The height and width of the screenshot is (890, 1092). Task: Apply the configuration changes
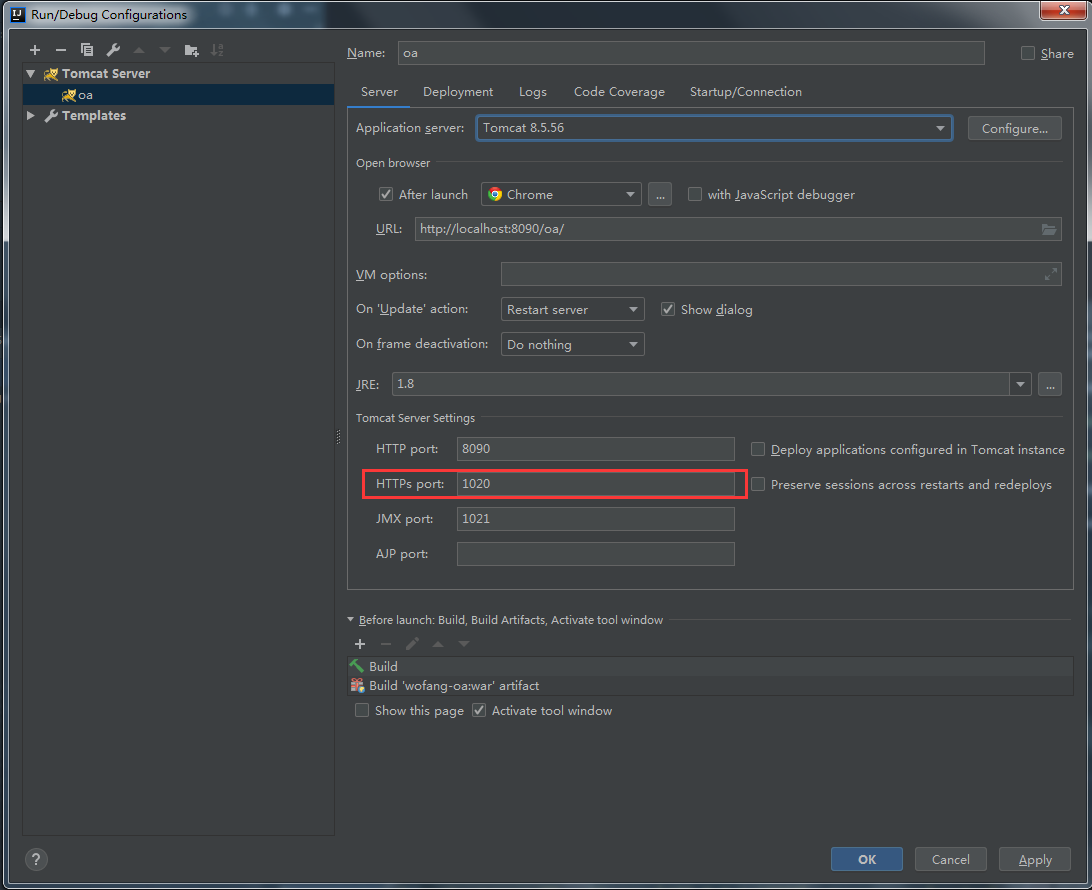click(x=1034, y=859)
